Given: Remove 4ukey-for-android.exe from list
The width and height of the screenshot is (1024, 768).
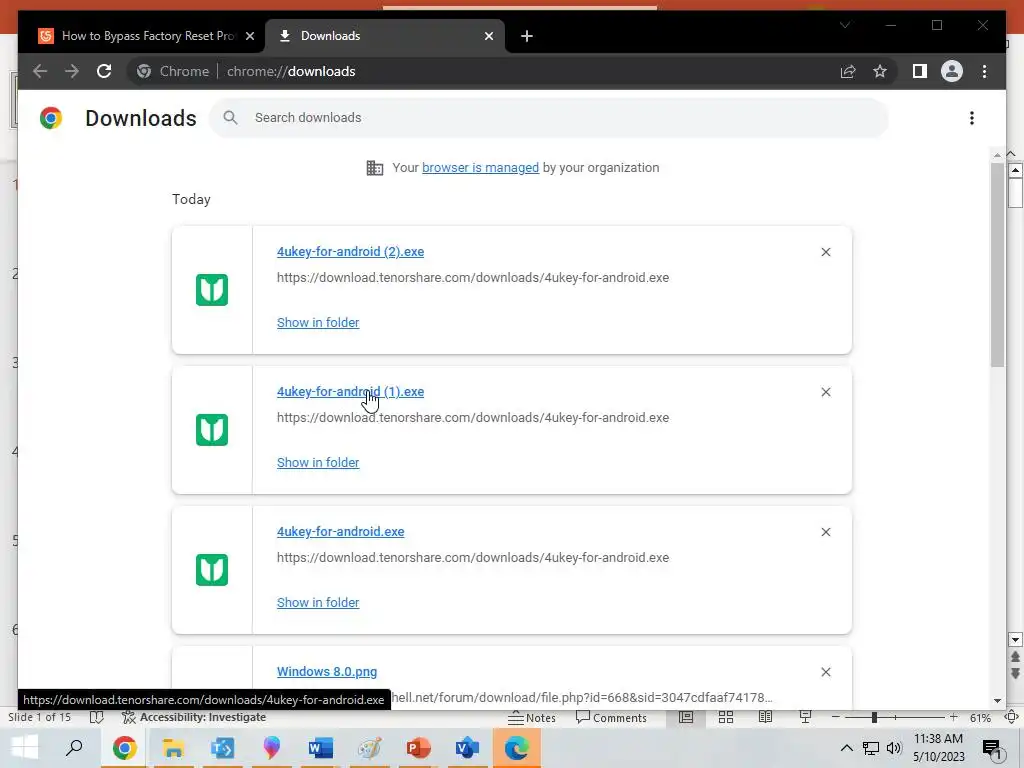Looking at the screenshot, I should 825,532.
